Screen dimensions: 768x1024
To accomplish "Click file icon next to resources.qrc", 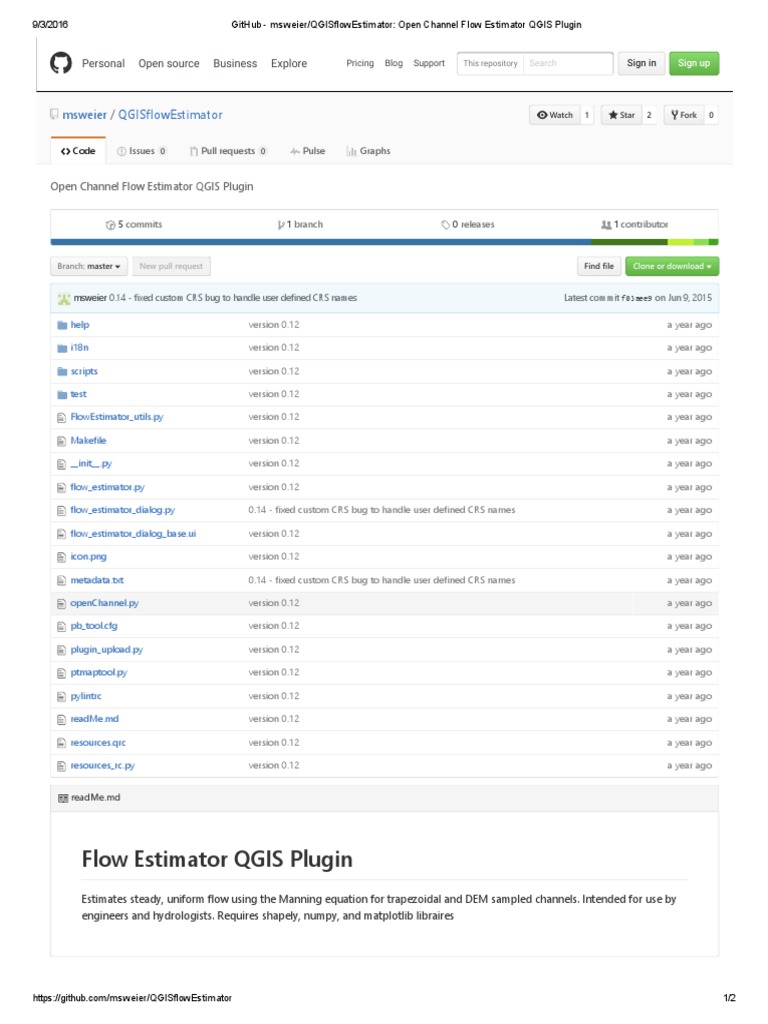I will pos(61,743).
